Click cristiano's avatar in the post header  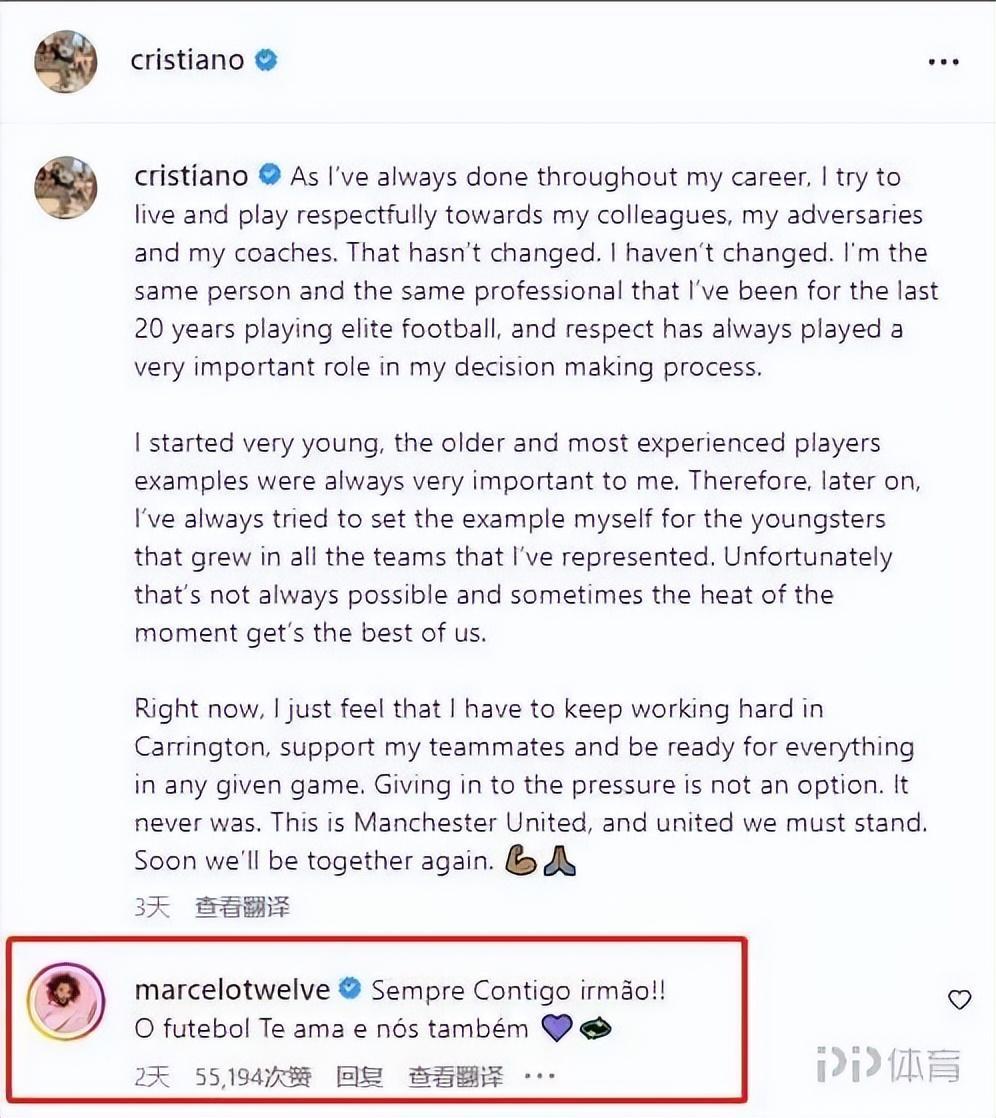pyautogui.click(x=66, y=61)
